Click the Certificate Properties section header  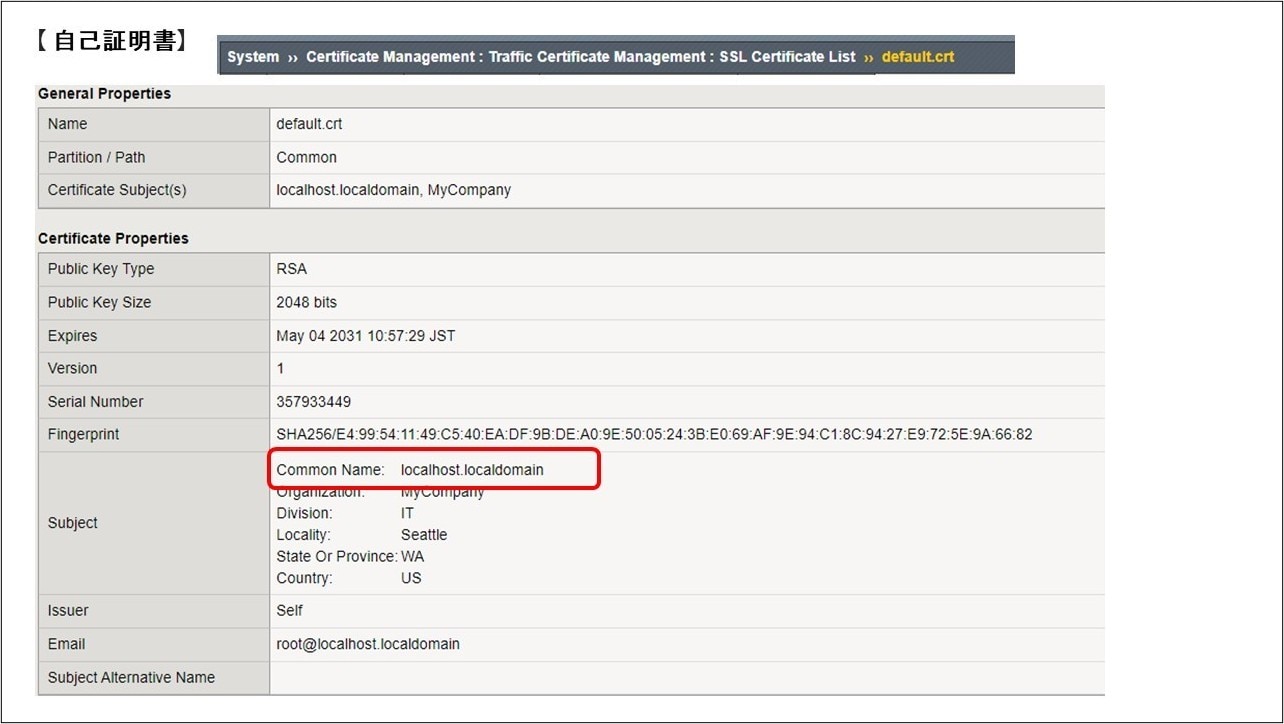pyautogui.click(x=113, y=238)
